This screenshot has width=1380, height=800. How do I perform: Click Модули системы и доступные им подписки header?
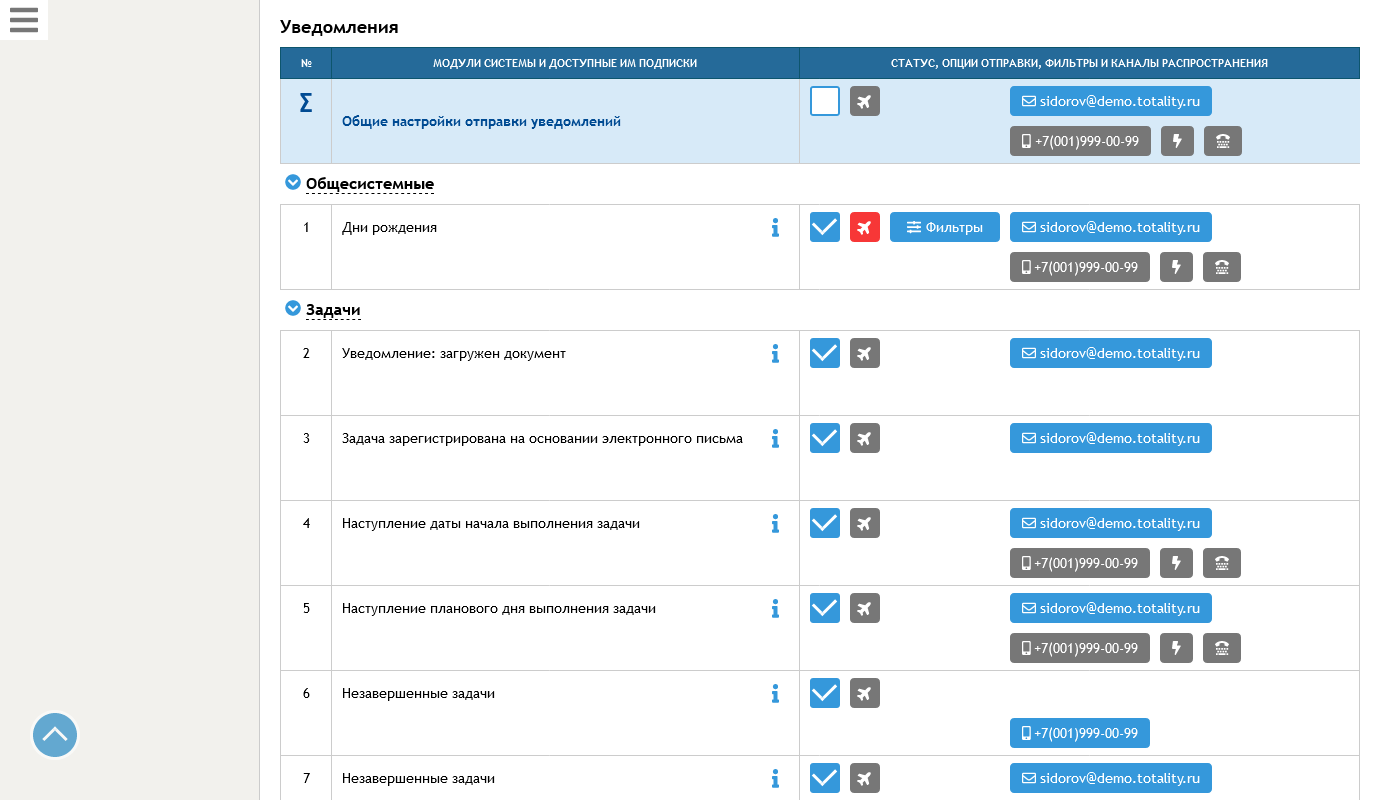[565, 63]
